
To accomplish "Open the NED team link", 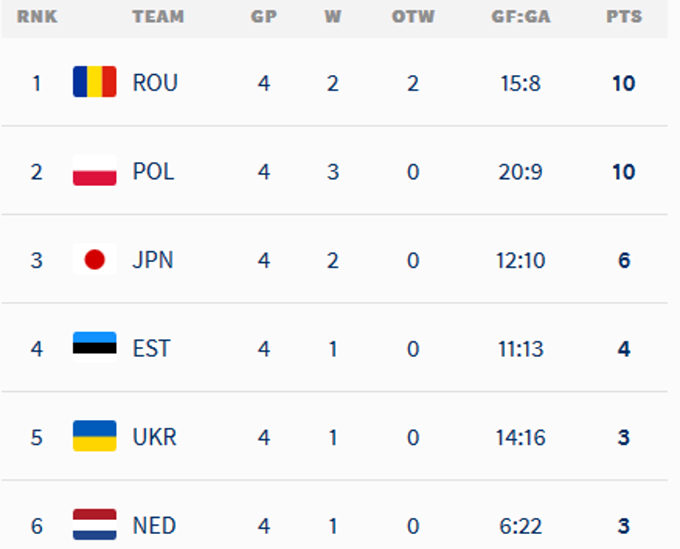I will click(154, 525).
